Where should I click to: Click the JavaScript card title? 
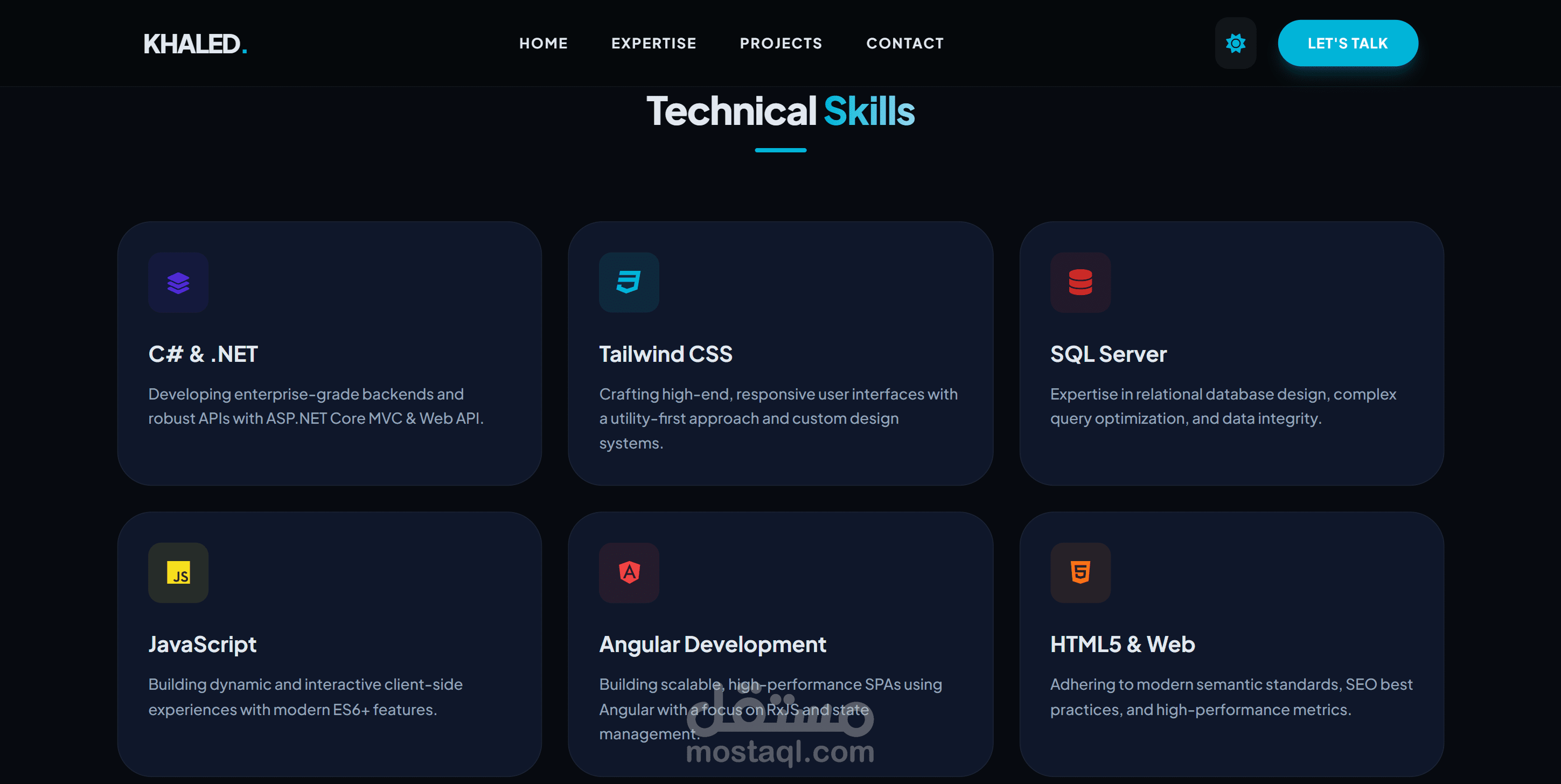[x=202, y=644]
